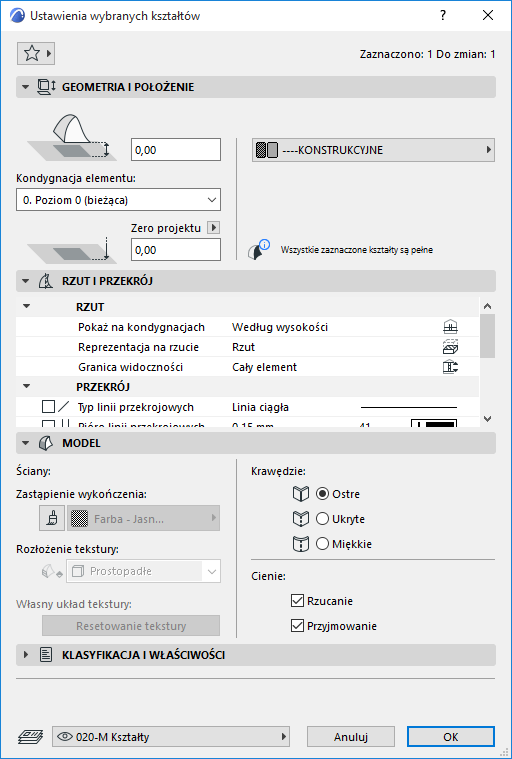512x759 pixels.
Task: Collapse the Geometria i Położenie panel
Action: coord(25,88)
